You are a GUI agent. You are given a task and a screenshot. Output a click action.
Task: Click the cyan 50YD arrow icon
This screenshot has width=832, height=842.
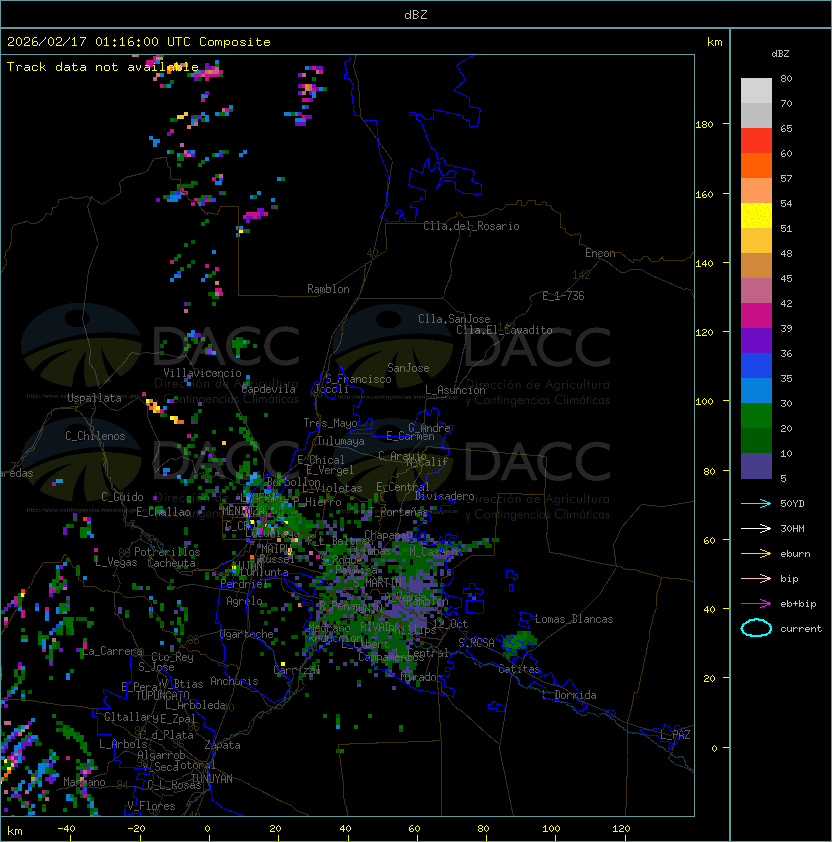756,503
